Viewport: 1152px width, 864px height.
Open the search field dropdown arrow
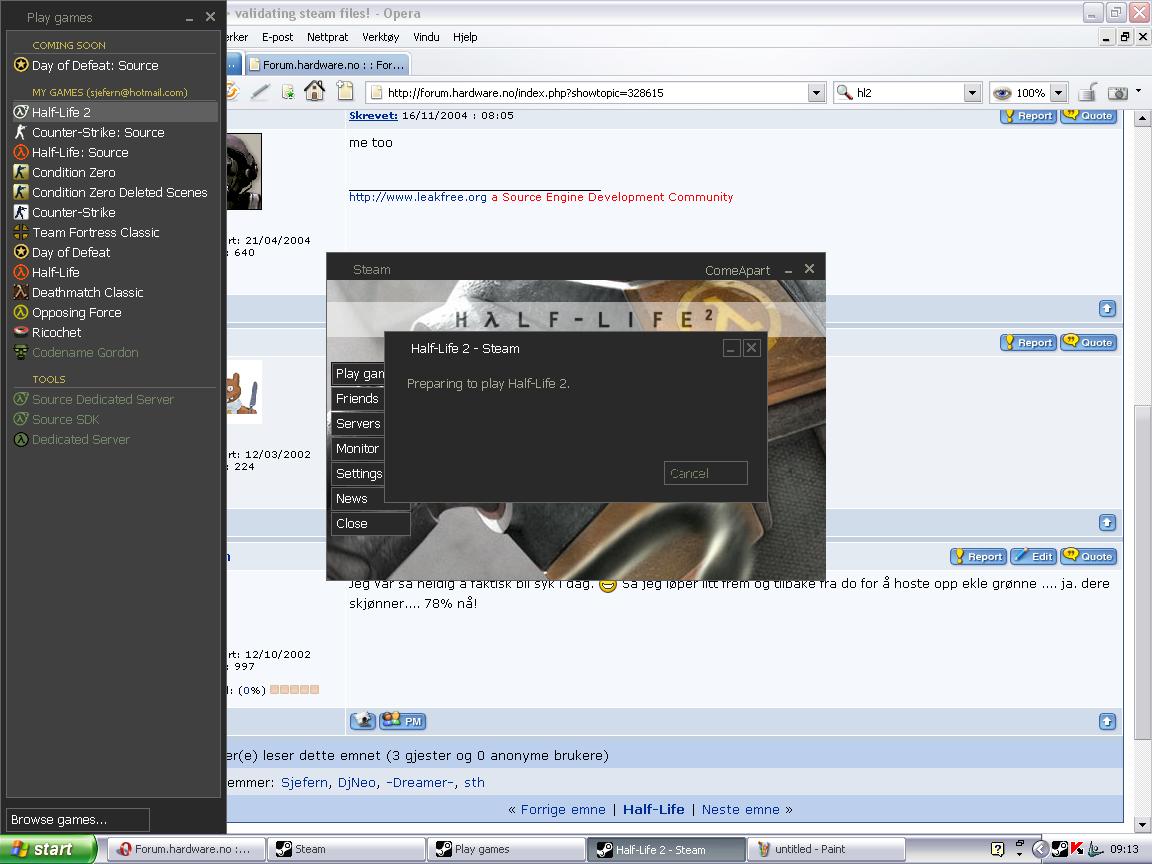coord(972,93)
